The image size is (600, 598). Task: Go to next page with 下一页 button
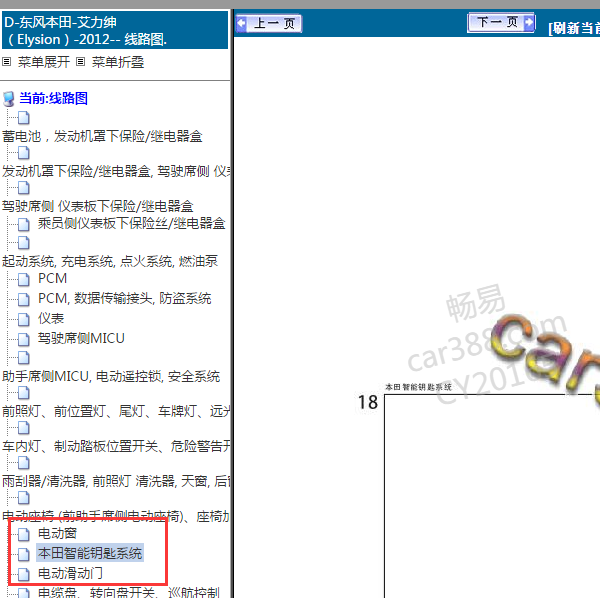[501, 22]
